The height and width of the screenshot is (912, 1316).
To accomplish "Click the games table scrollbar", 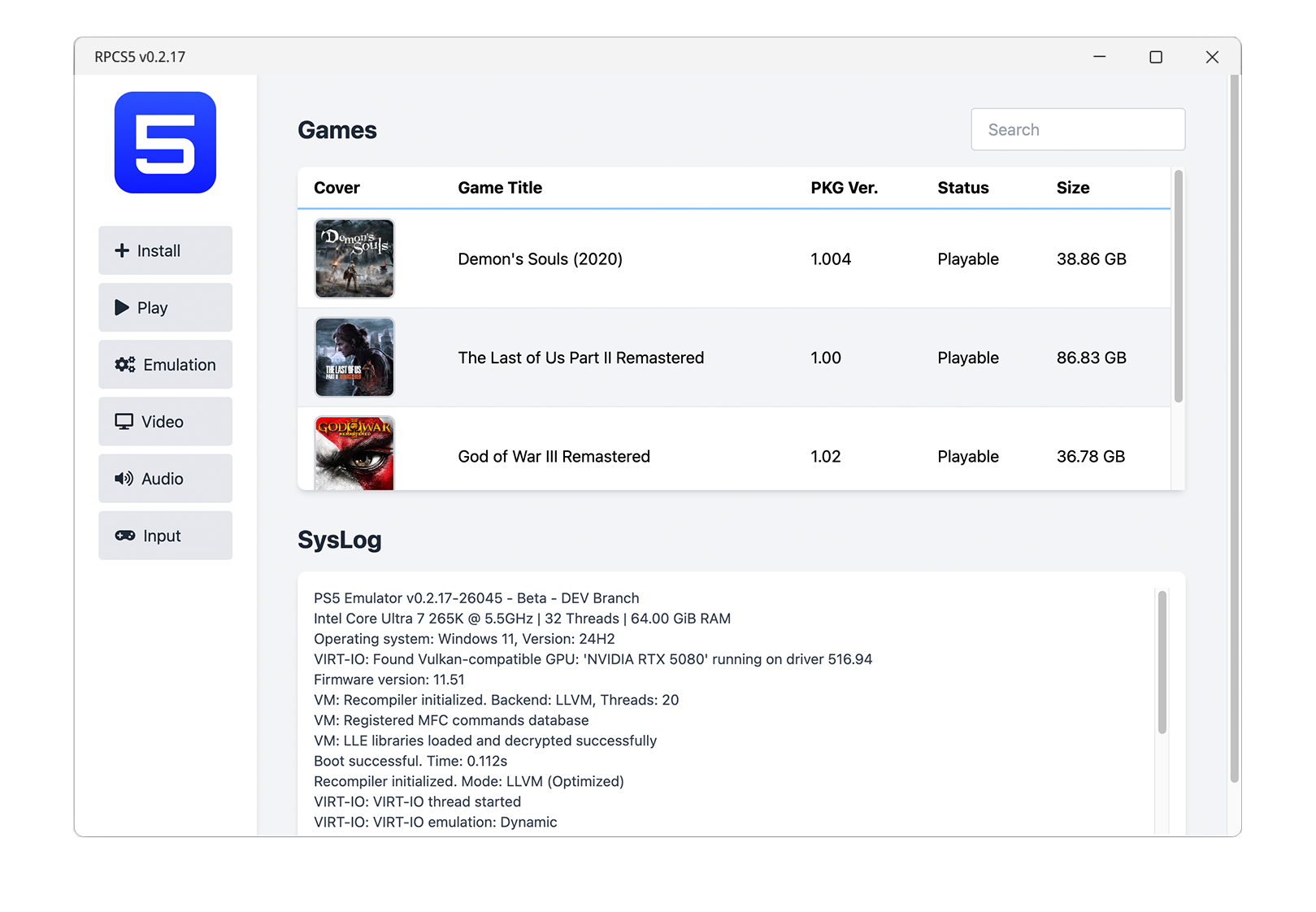I will click(1179, 286).
